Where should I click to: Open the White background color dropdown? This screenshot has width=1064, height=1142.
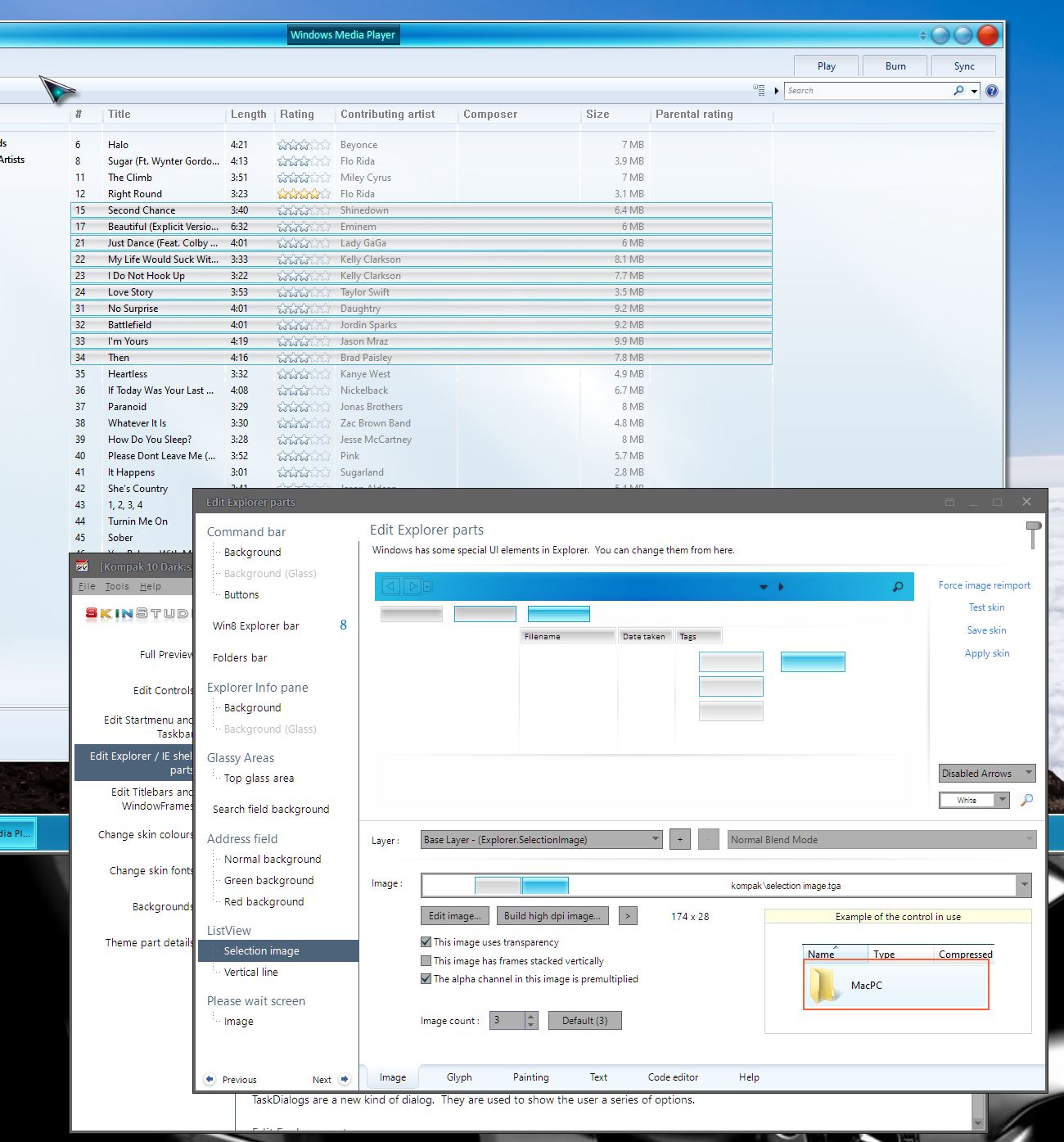[x=974, y=800]
